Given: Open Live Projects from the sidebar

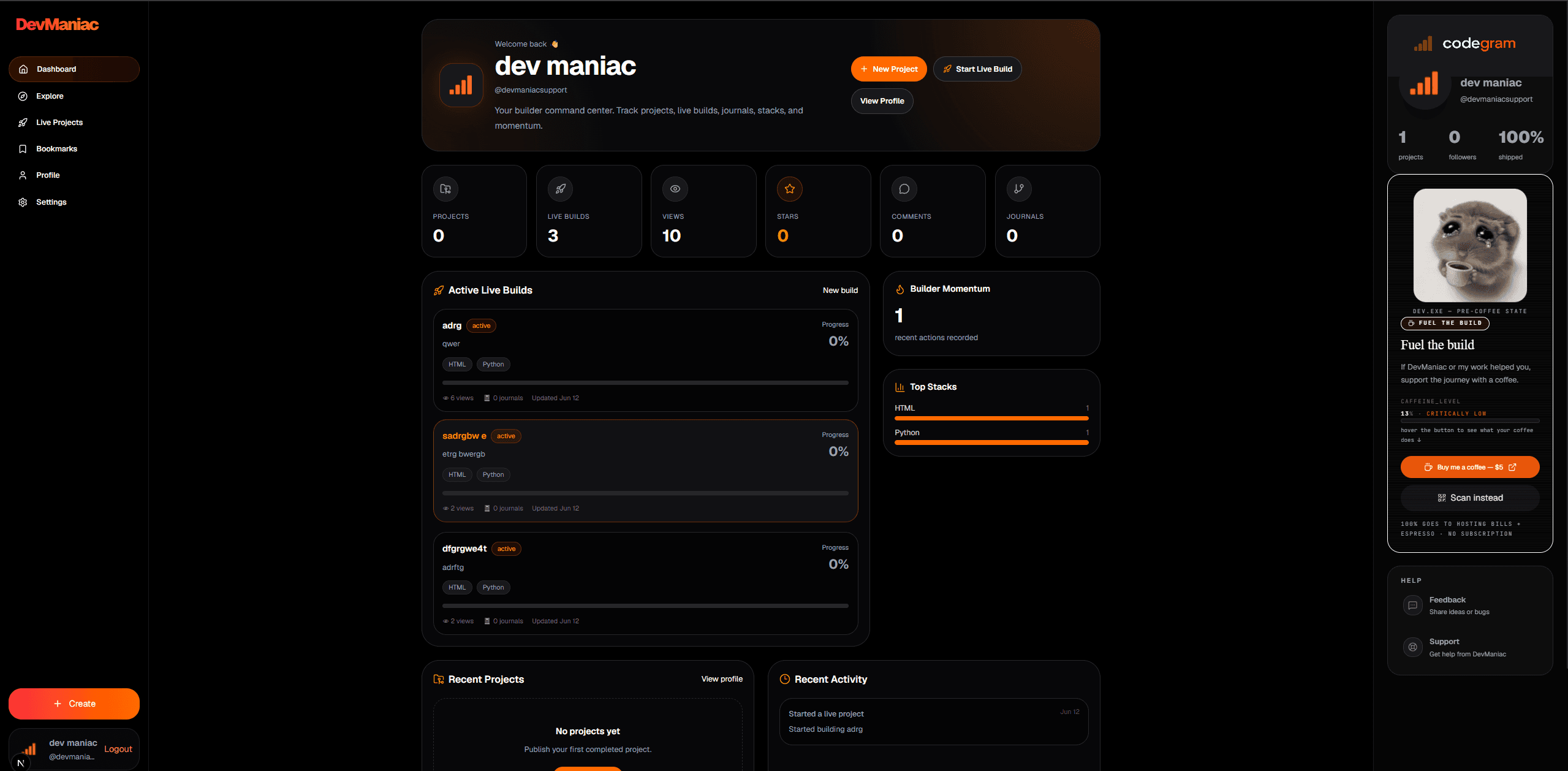Looking at the screenshot, I should (x=74, y=123).
